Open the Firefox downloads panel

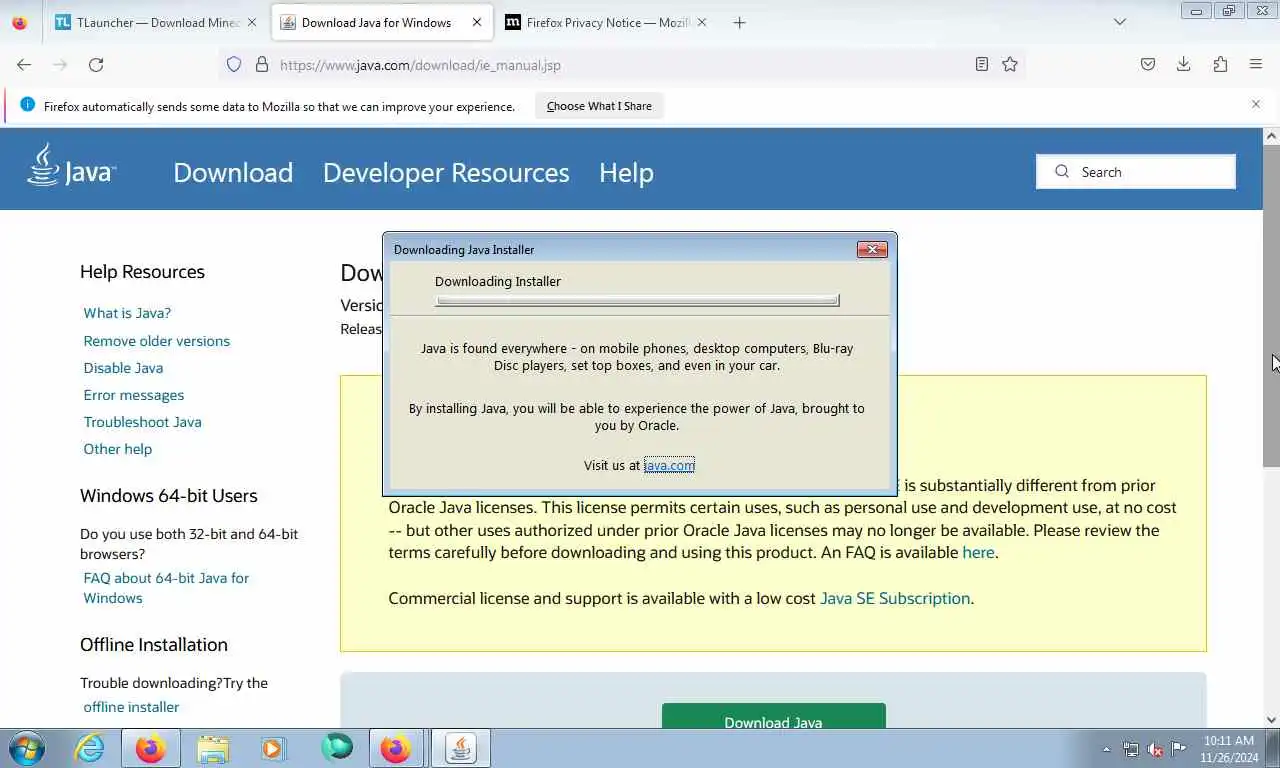point(1184,64)
